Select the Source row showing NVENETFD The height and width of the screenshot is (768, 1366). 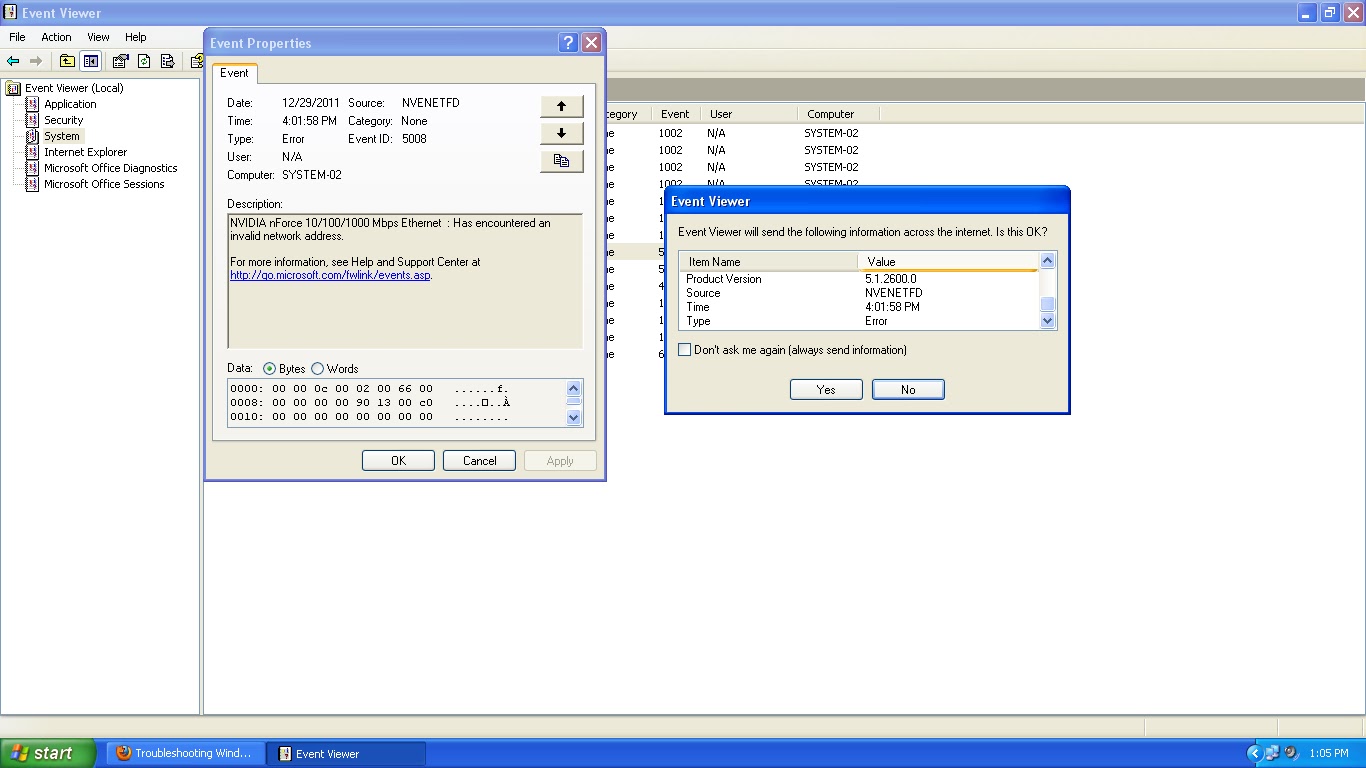click(x=859, y=293)
